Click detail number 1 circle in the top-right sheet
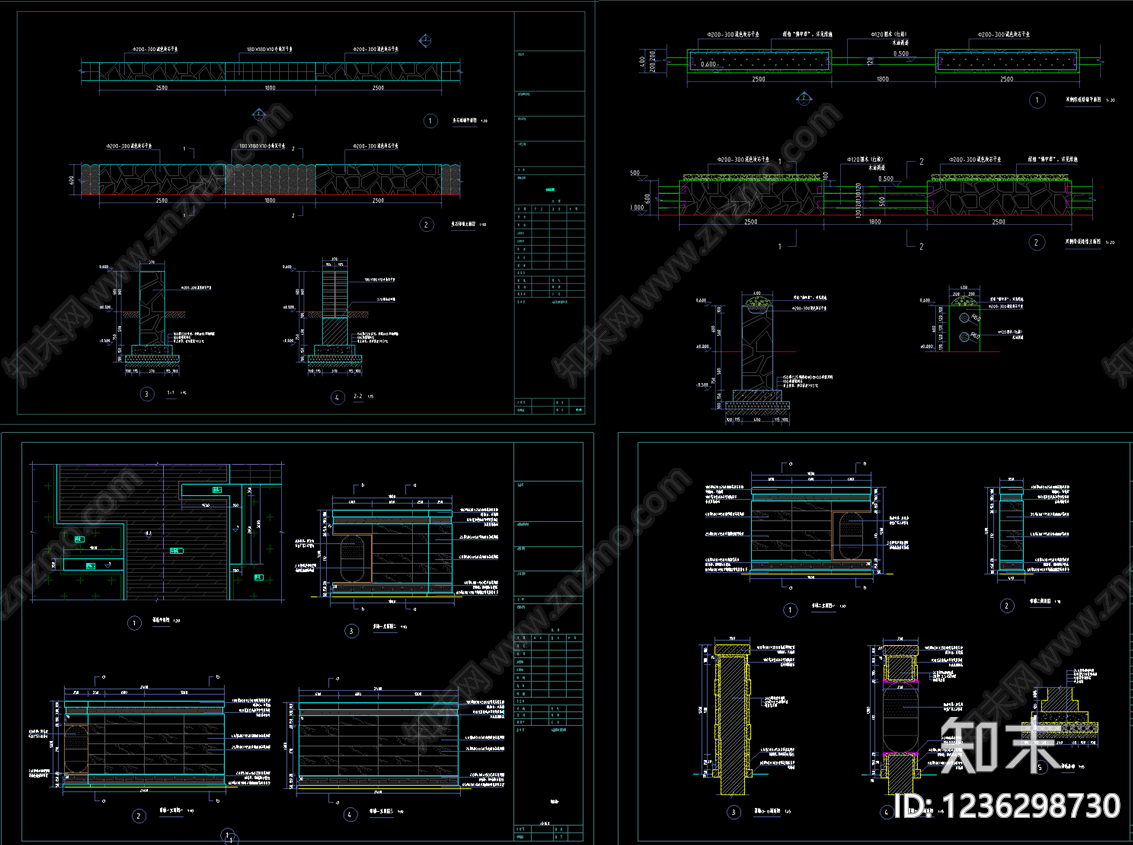This screenshot has width=1133, height=845. coord(1037,100)
